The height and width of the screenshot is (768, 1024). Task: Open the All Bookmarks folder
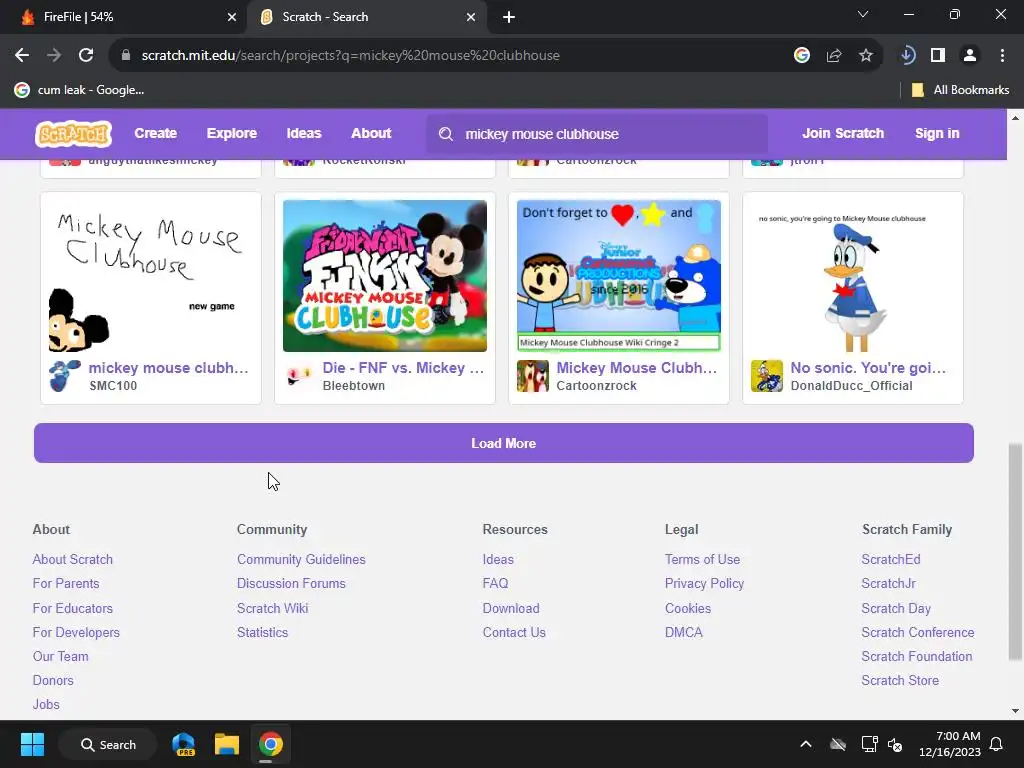pos(960,90)
